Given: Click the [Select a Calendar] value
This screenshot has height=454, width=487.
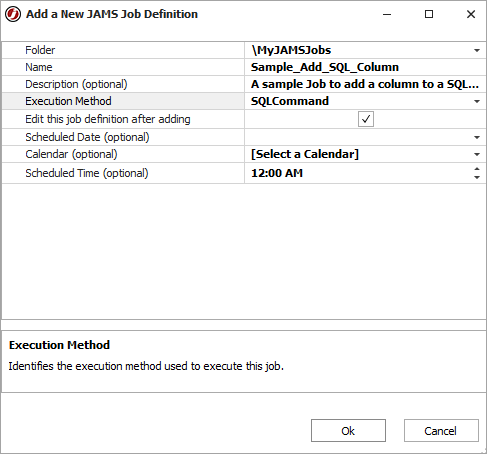Looking at the screenshot, I should point(305,154).
